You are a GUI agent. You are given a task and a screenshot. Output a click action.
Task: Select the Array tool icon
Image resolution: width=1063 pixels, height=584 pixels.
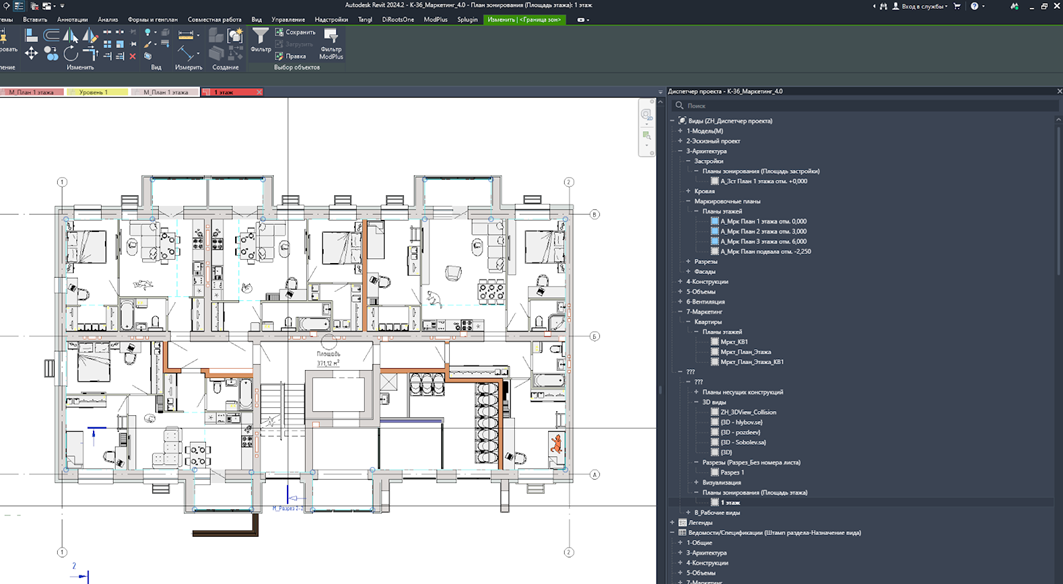click(107, 44)
